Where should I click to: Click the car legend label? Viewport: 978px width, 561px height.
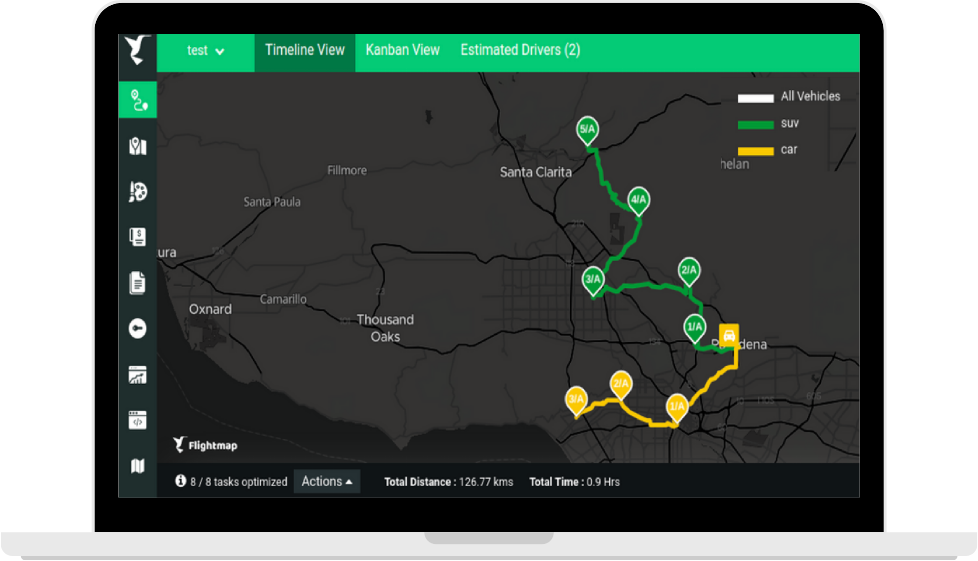(x=789, y=150)
